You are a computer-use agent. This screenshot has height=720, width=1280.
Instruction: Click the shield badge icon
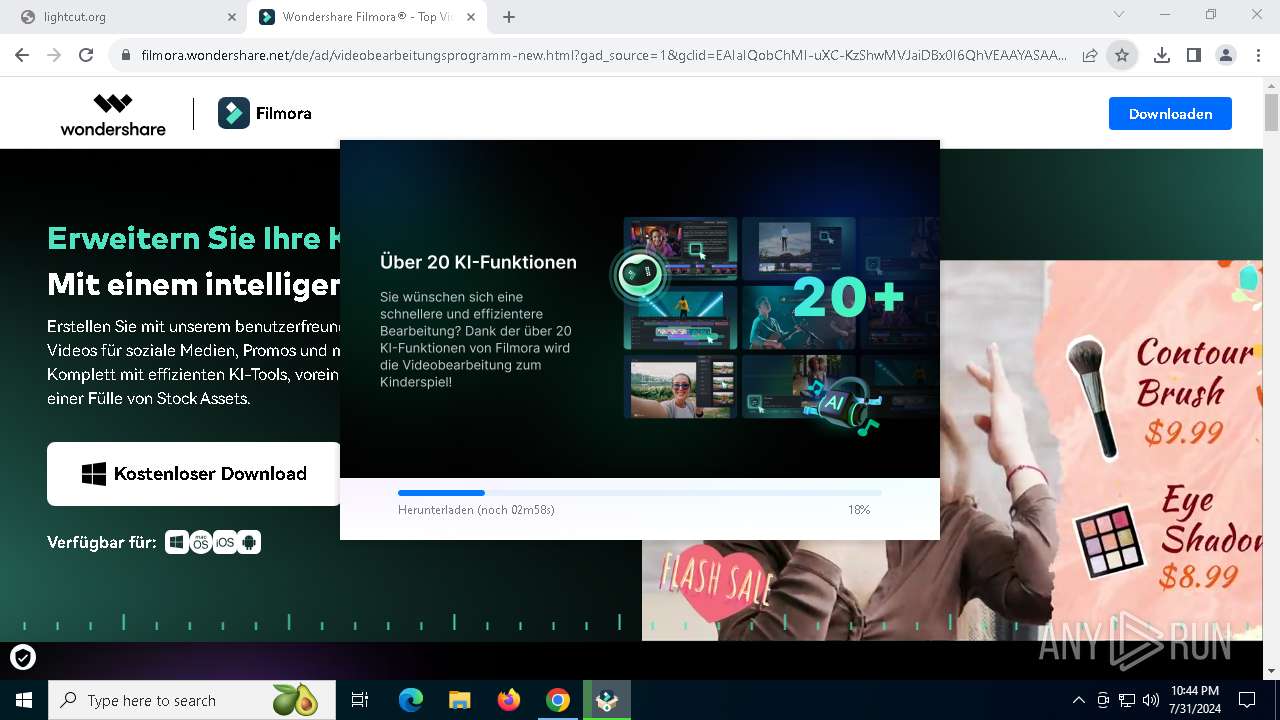pos(22,657)
